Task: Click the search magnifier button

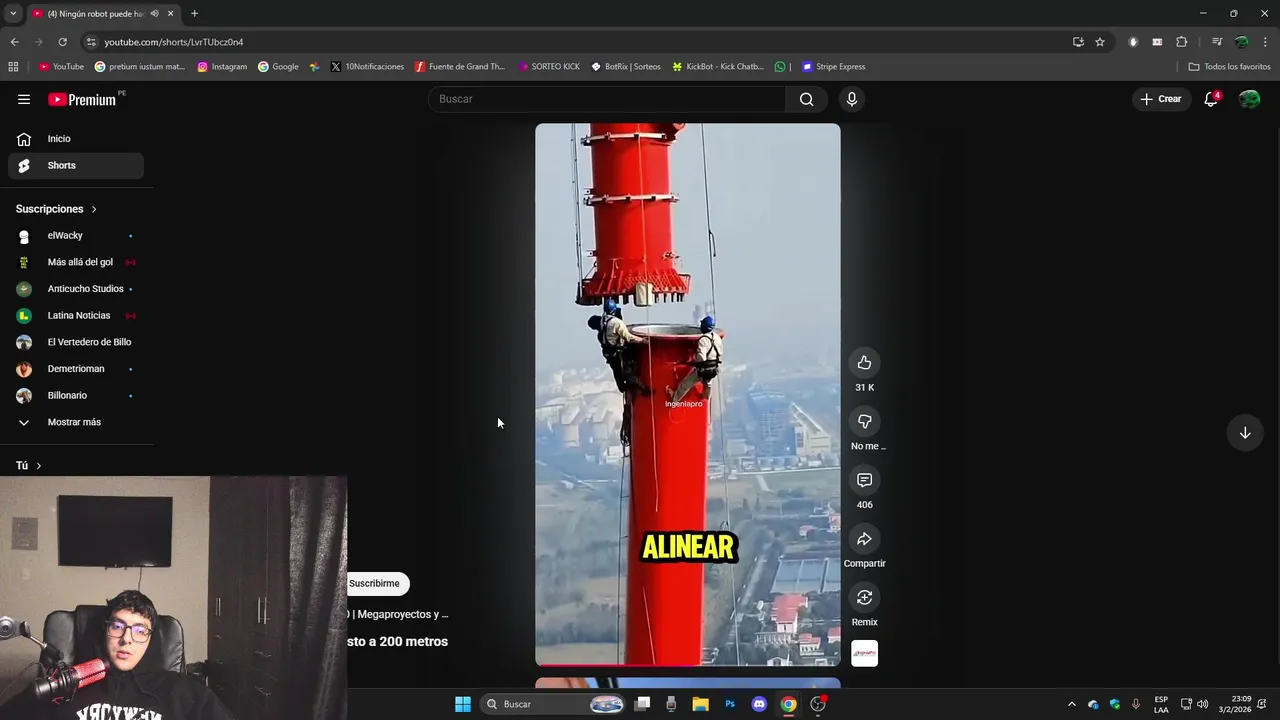Action: [806, 99]
